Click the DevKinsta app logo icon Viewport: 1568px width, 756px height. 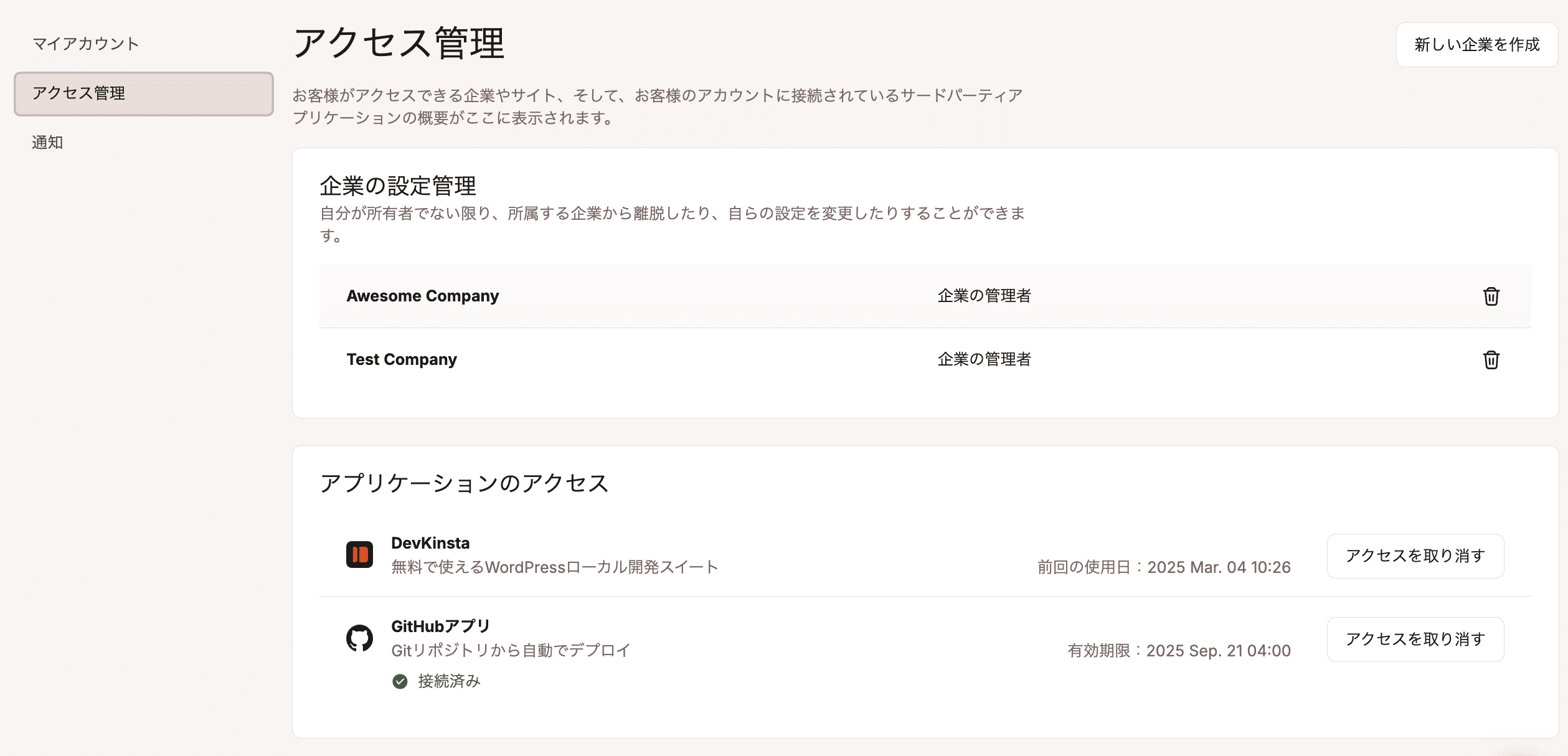359,554
